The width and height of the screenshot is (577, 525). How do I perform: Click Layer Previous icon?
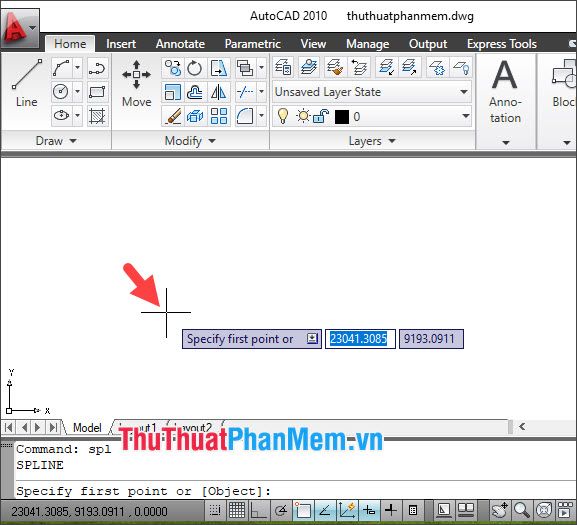pos(359,67)
